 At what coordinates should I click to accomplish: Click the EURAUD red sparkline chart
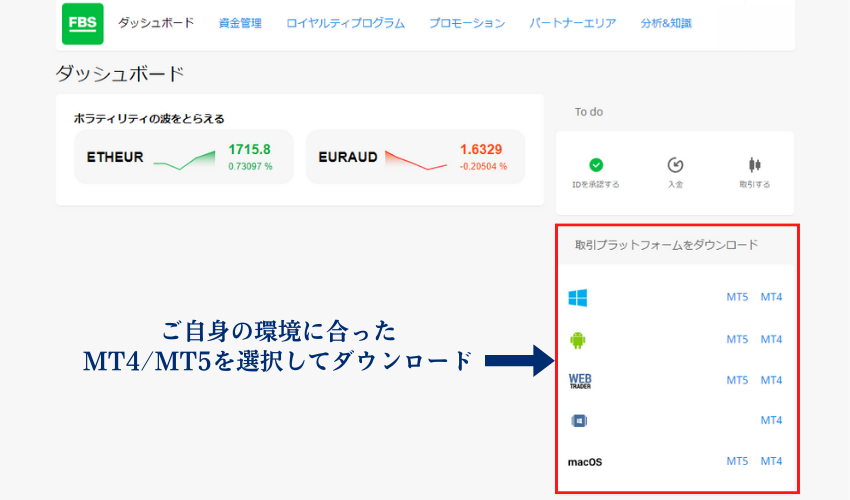tap(416, 161)
